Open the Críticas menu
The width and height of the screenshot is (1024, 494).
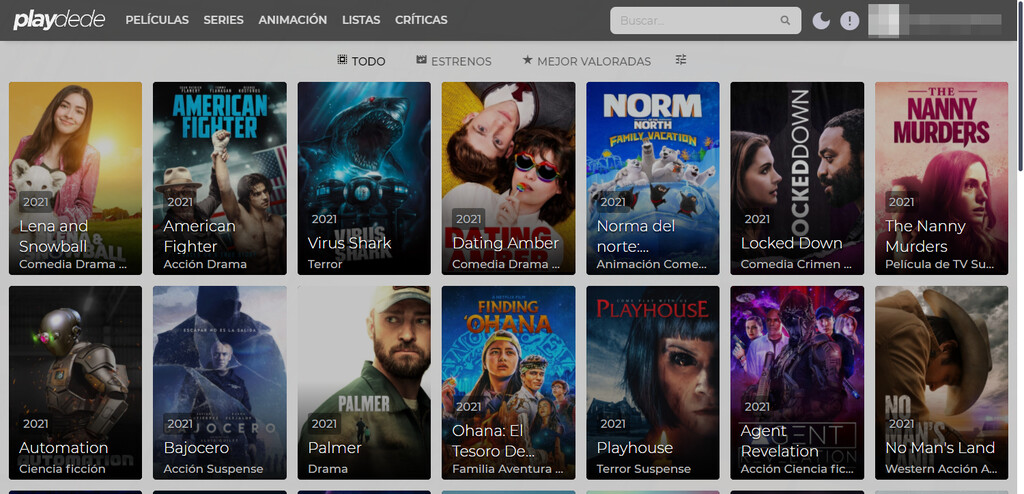[421, 20]
